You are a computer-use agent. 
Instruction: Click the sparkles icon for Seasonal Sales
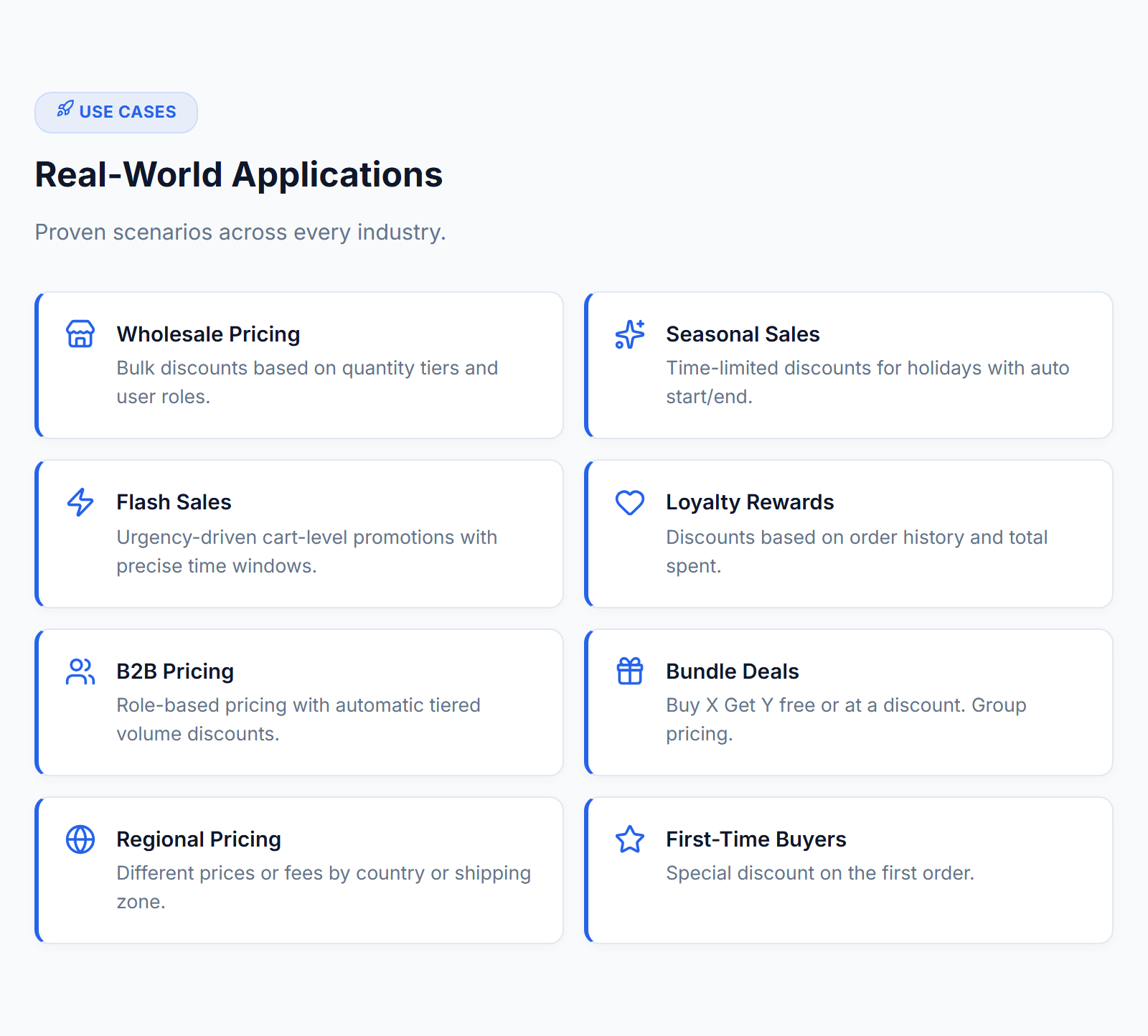tap(630, 334)
